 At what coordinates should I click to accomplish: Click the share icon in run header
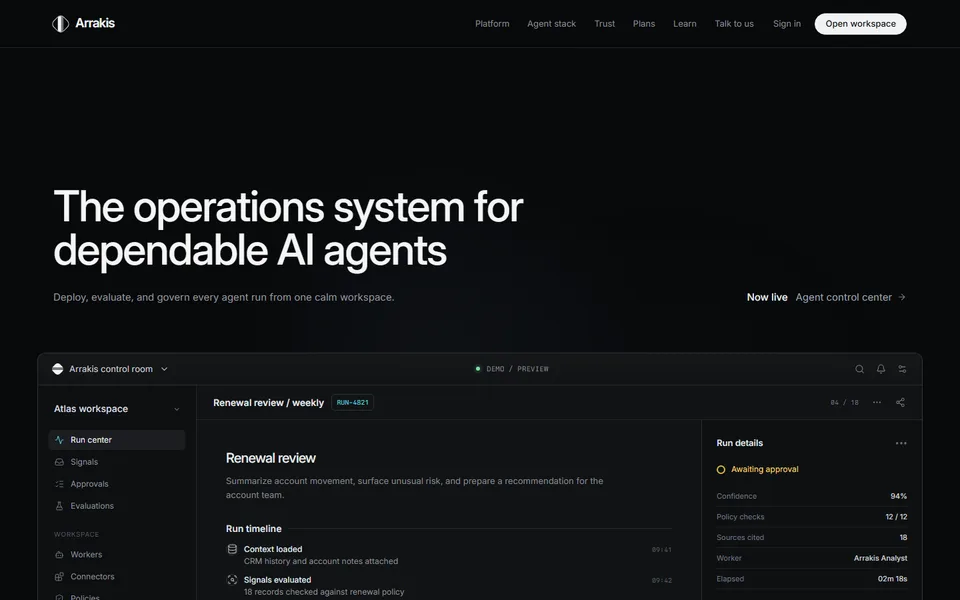click(900, 402)
